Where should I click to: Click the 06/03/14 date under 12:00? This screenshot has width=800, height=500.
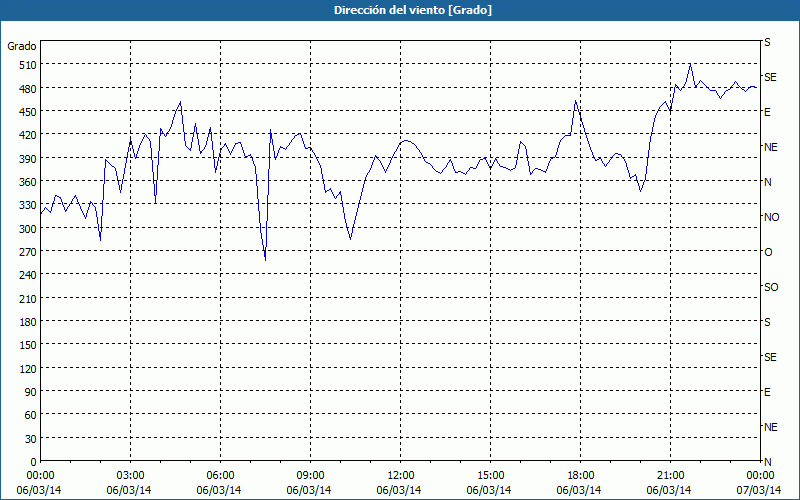[399, 490]
